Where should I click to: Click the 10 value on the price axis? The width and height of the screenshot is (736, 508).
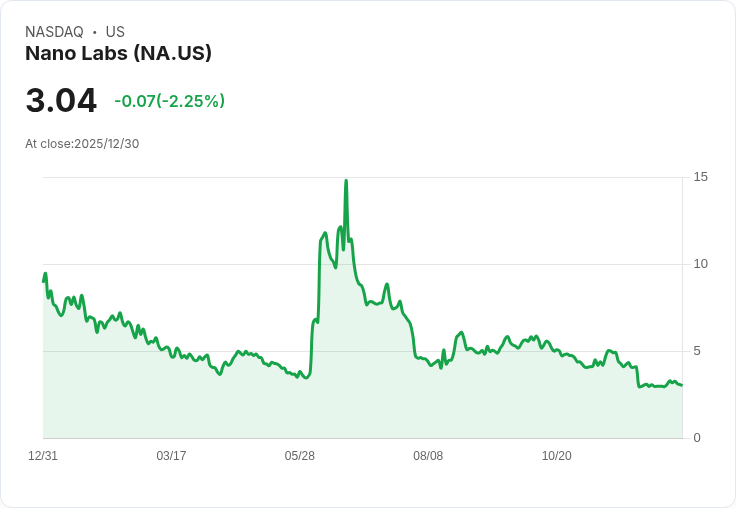coord(700,264)
